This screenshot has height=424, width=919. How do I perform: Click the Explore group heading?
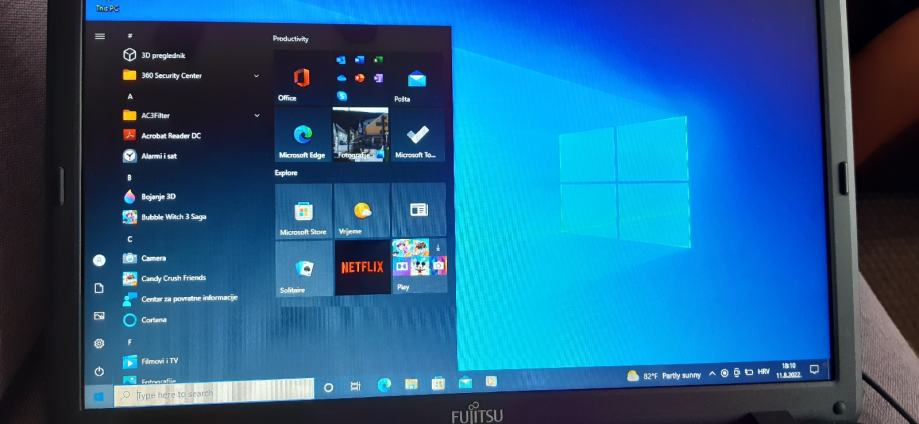[x=286, y=173]
